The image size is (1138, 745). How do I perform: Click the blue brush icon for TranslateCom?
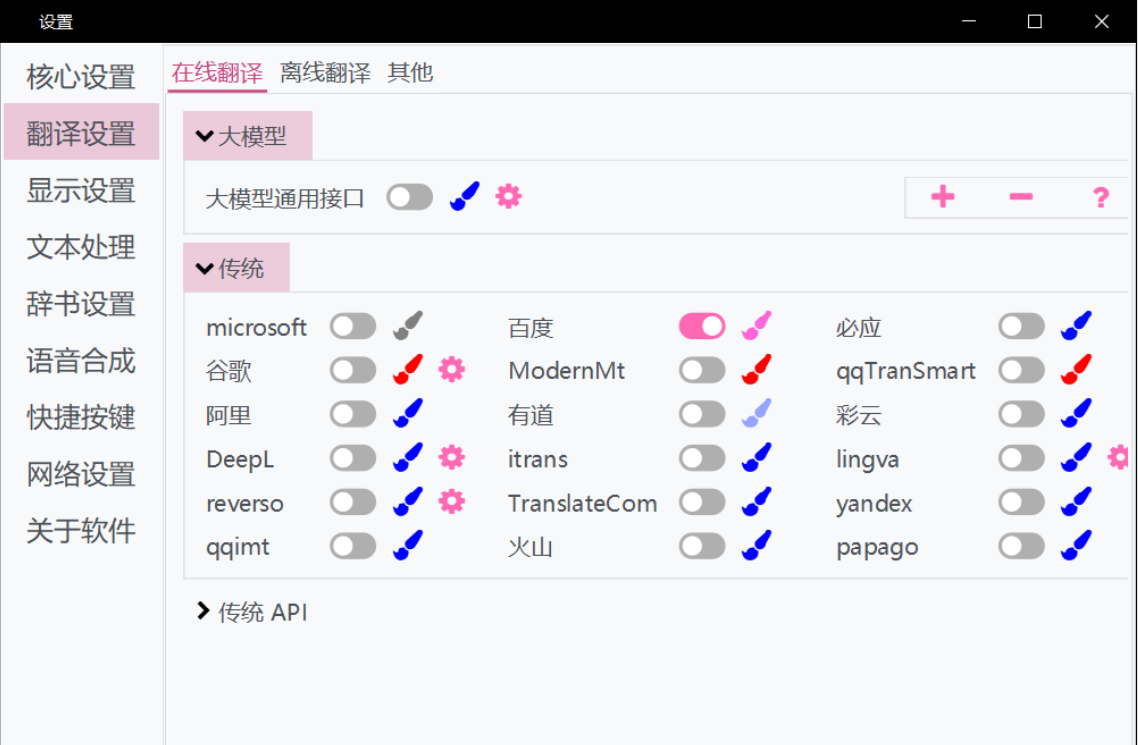(756, 502)
